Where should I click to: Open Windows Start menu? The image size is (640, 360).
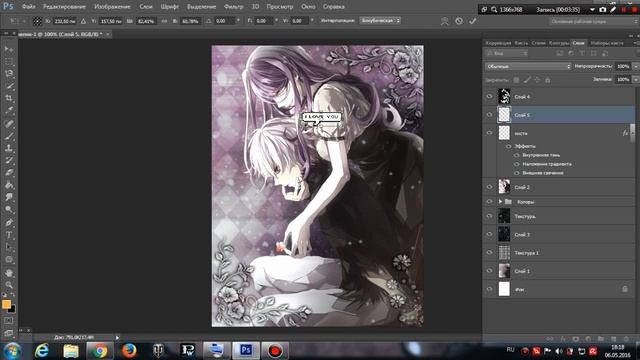(x=13, y=351)
